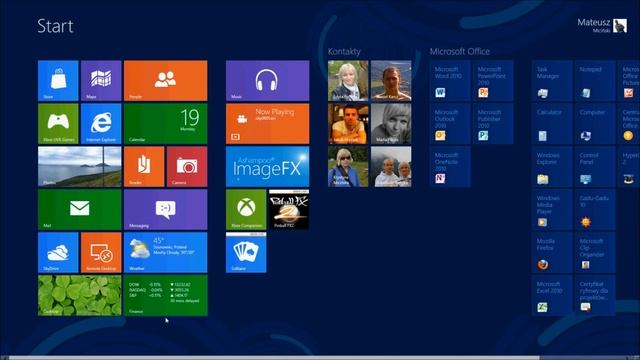Open Certyfikat cyfrowy dla projektów tile
This screenshot has height=360, width=640.
pos(595,296)
